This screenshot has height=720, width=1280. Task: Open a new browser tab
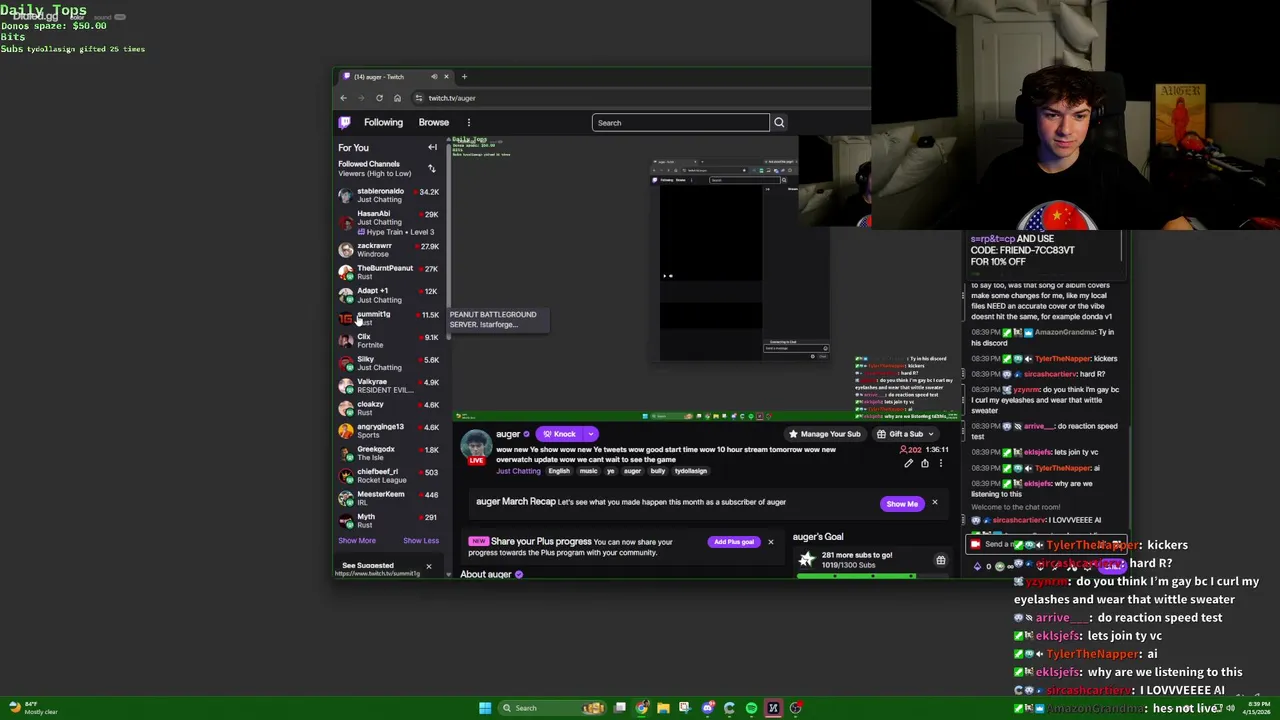pos(464,77)
